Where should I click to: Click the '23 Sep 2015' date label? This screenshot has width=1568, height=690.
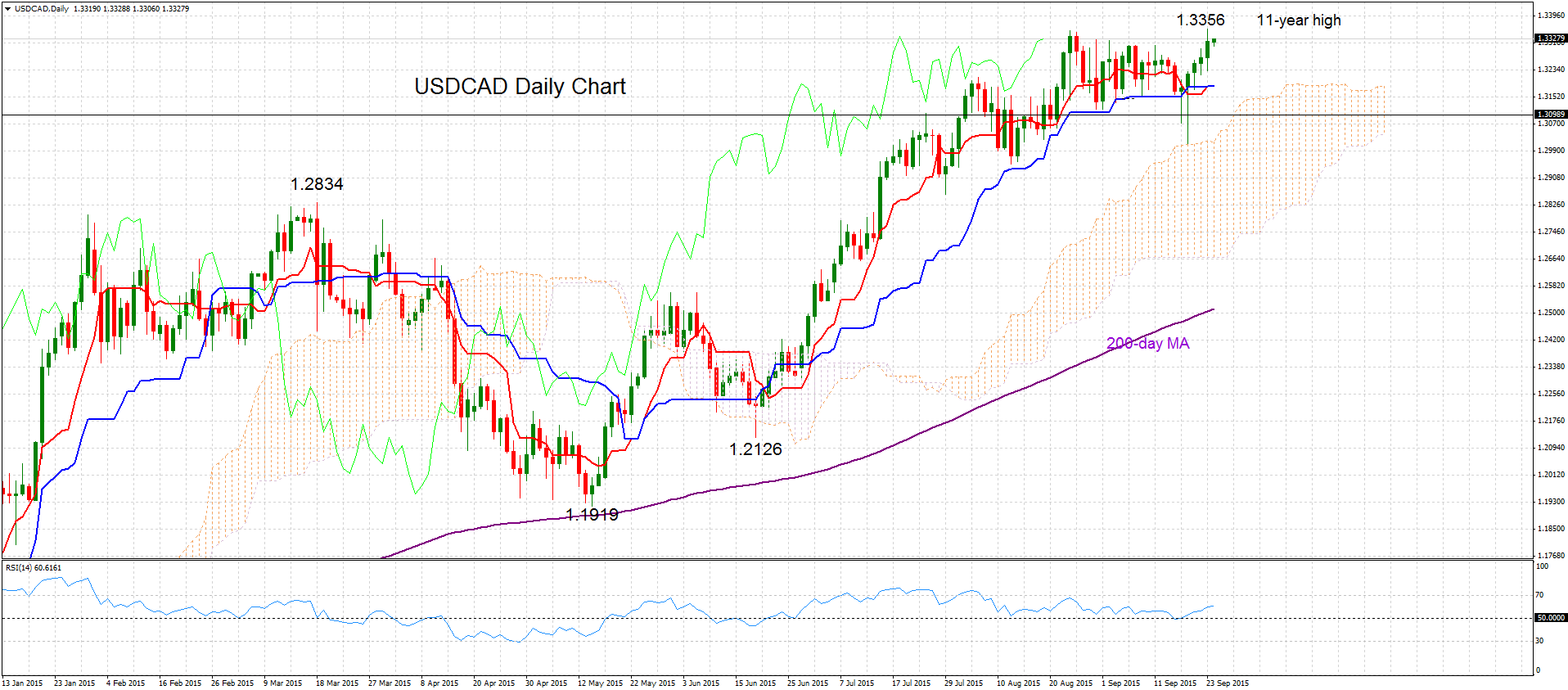pyautogui.click(x=1228, y=683)
